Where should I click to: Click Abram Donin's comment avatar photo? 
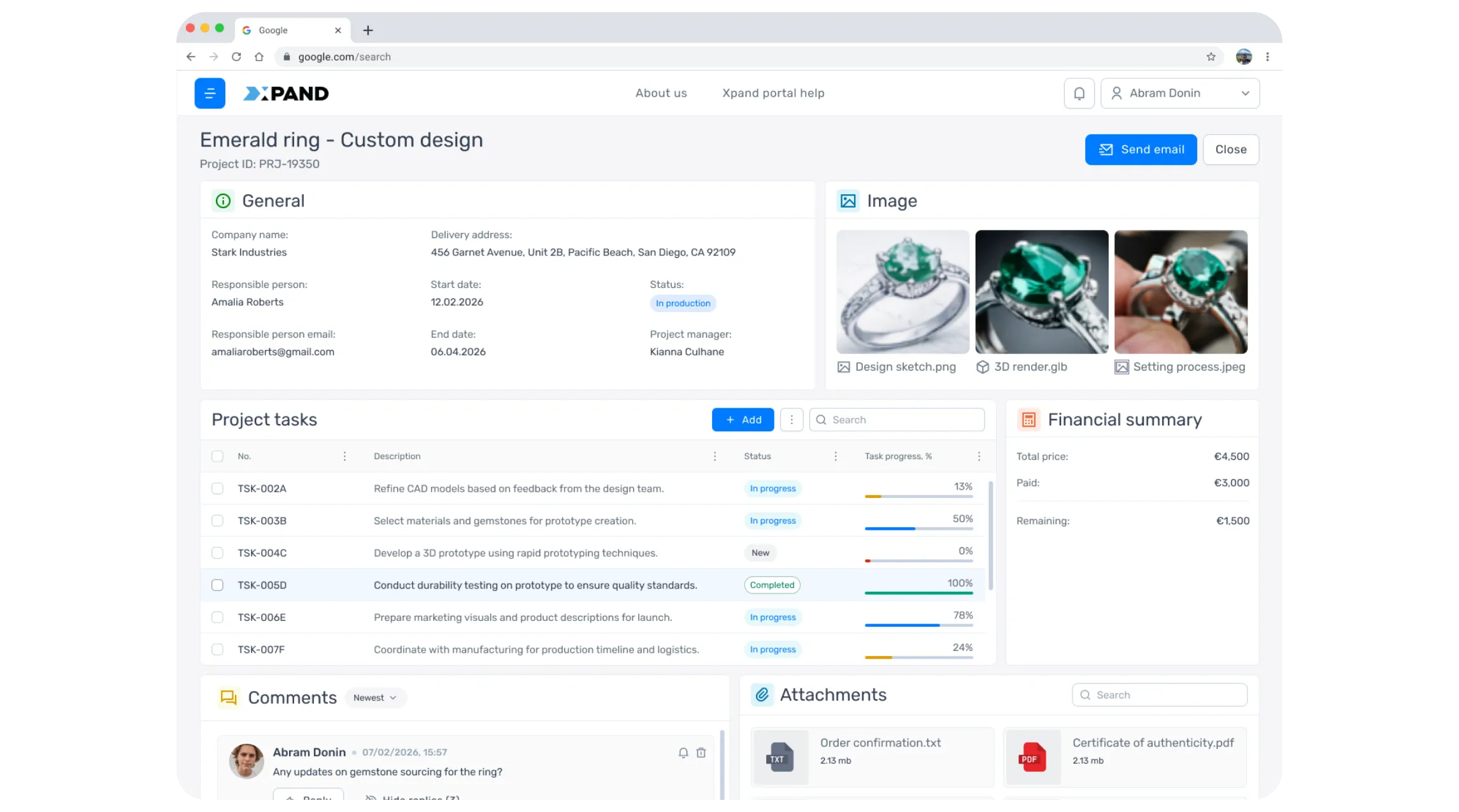tap(246, 761)
